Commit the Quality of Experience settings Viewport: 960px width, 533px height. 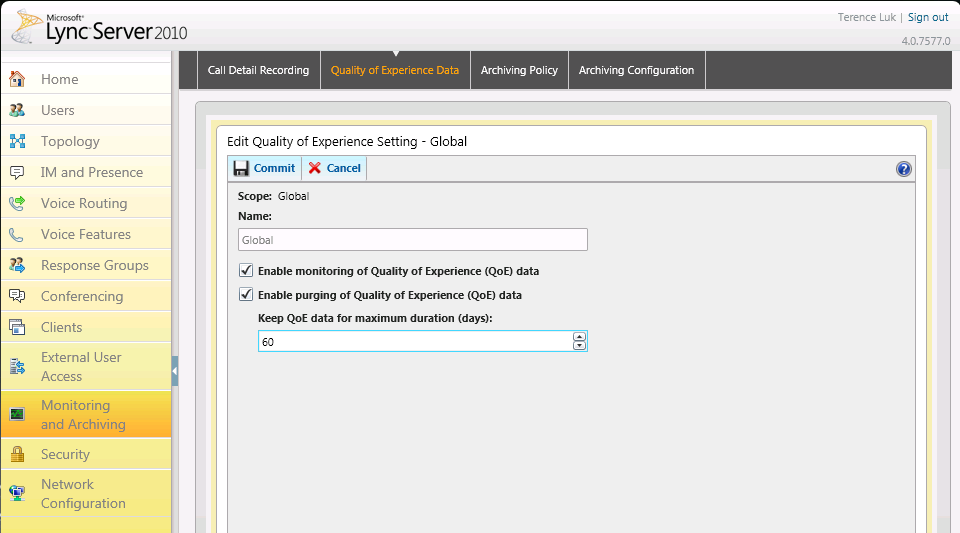pos(265,168)
